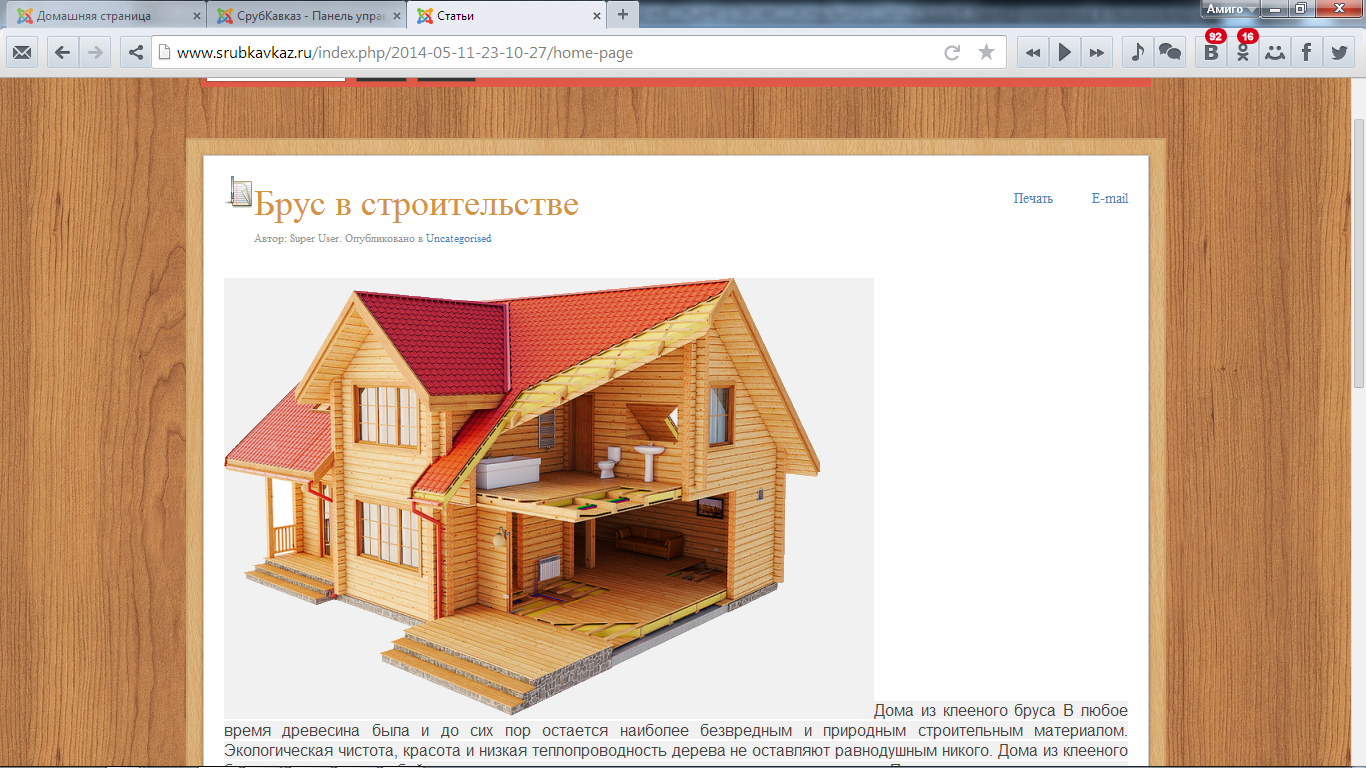
Task: Open the music note icon
Action: point(1137,53)
